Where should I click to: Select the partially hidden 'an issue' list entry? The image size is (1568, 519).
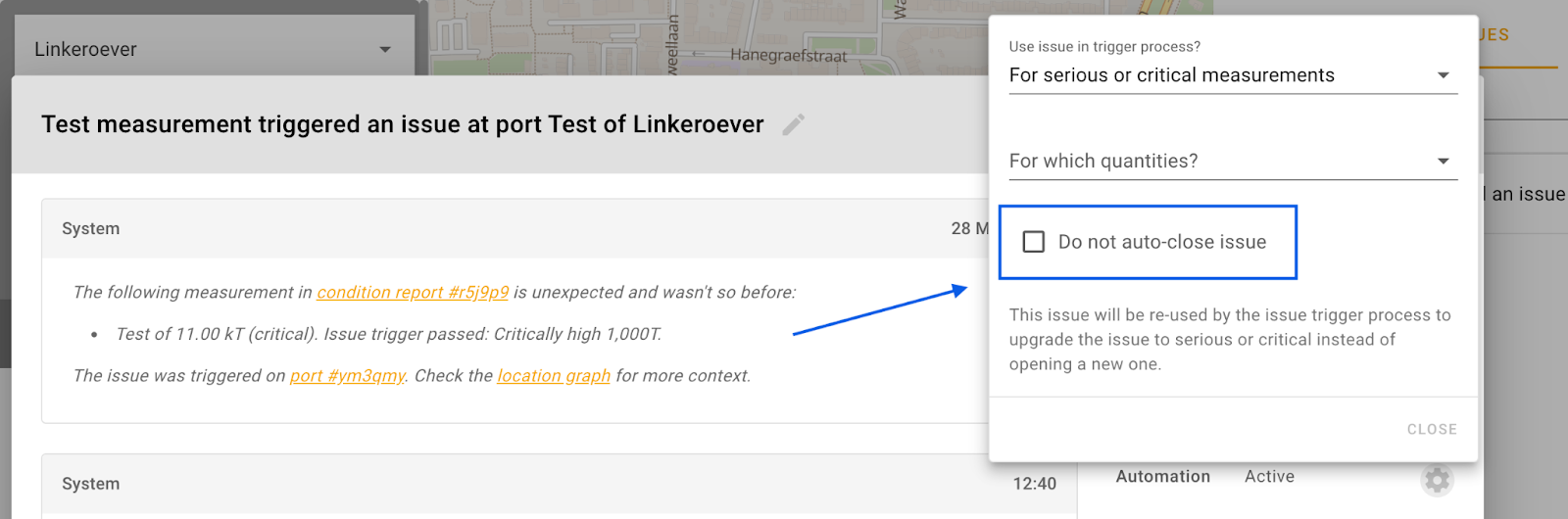(1527, 195)
